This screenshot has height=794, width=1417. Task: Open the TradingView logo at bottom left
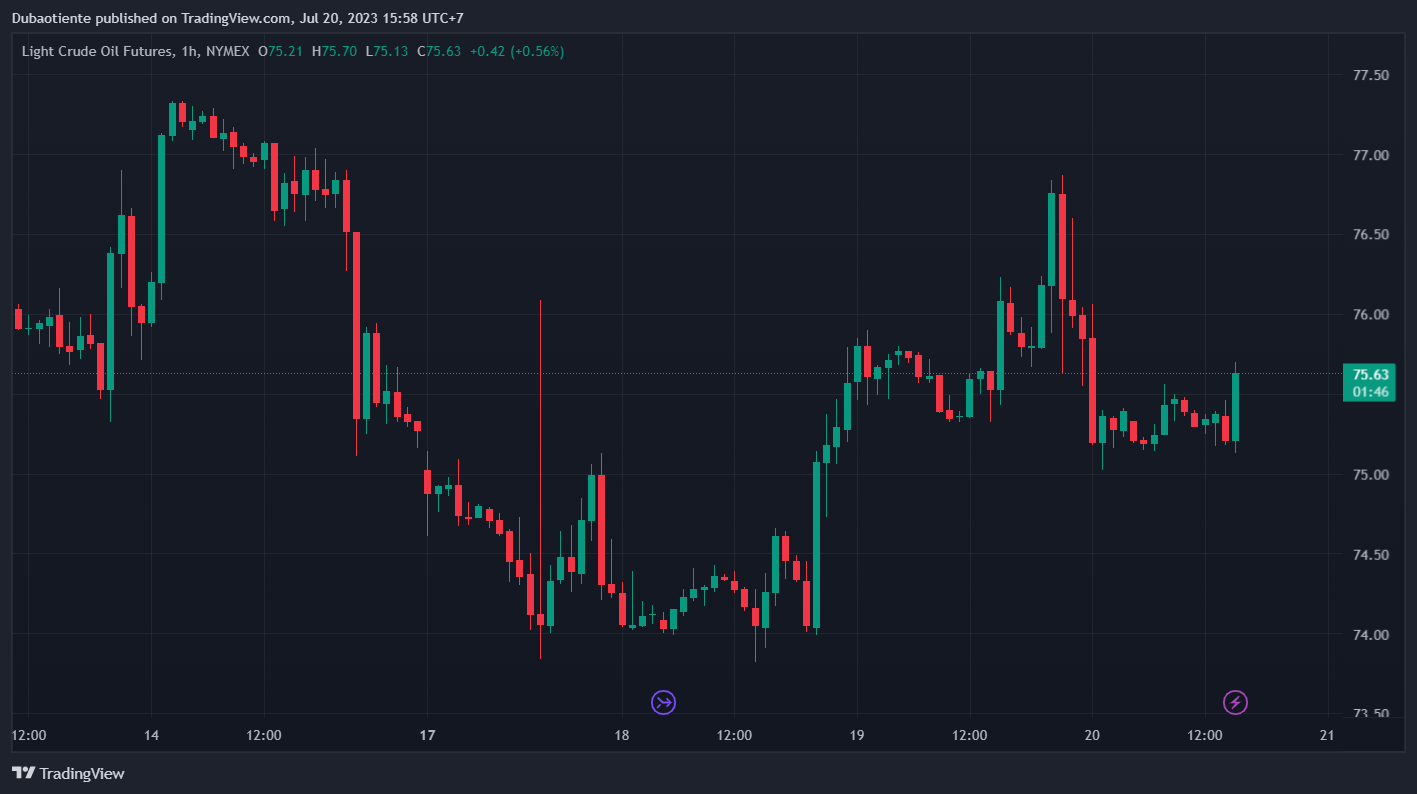coord(68,773)
